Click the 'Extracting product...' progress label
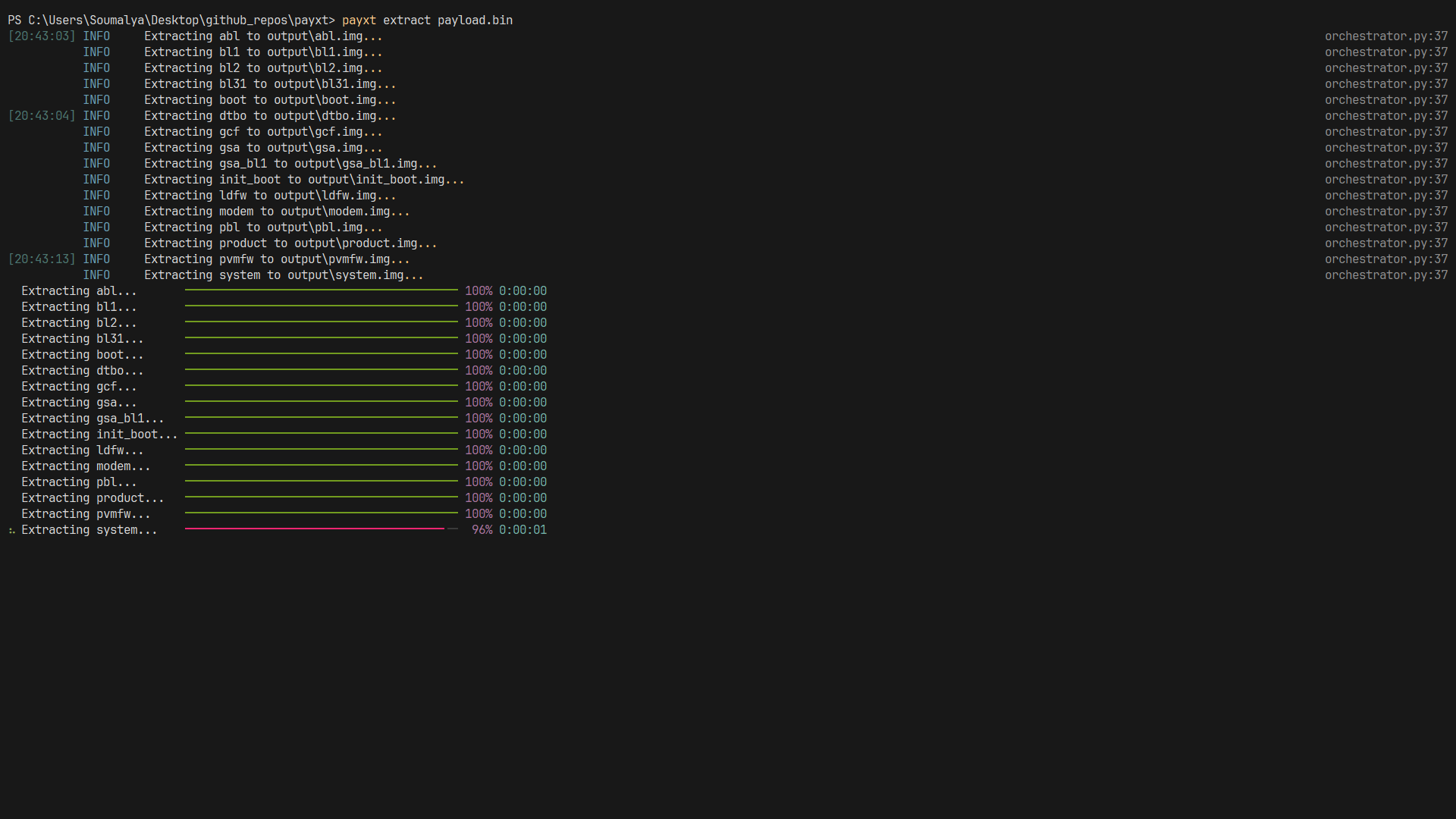The image size is (1456, 819). (93, 498)
